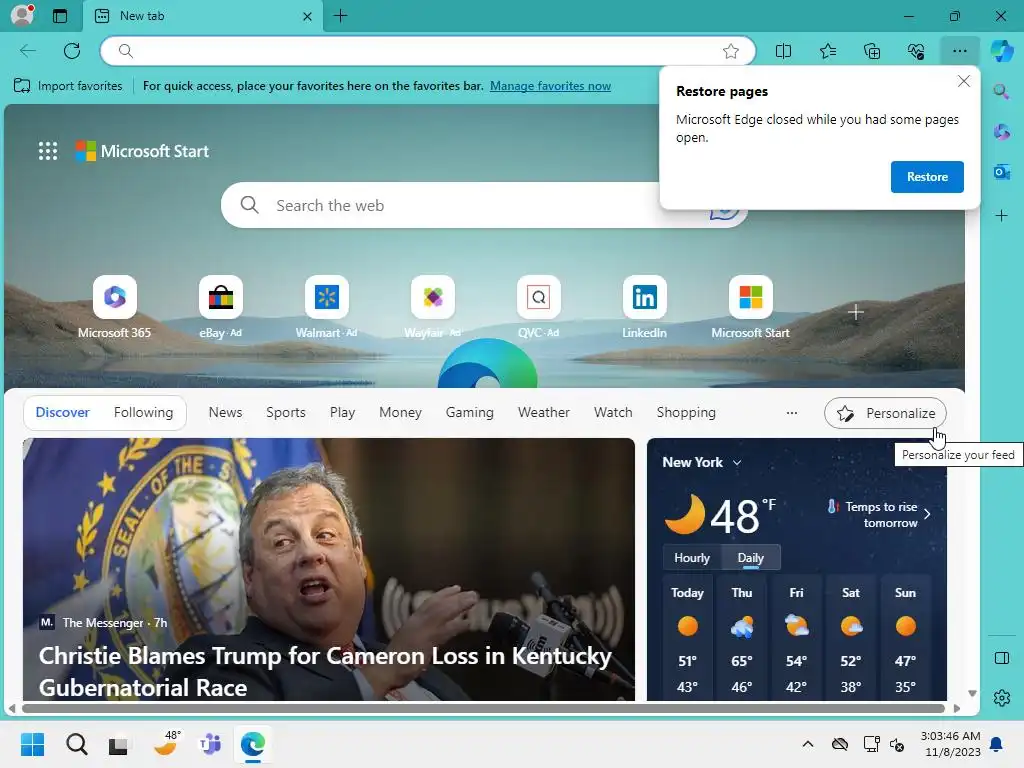This screenshot has width=1024, height=768.
Task: Open the Shopping category
Action: click(x=686, y=412)
